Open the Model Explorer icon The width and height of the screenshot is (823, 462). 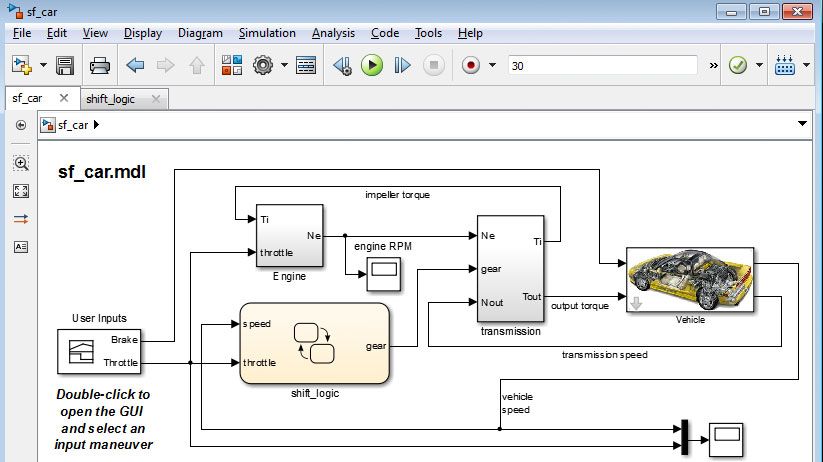306,66
